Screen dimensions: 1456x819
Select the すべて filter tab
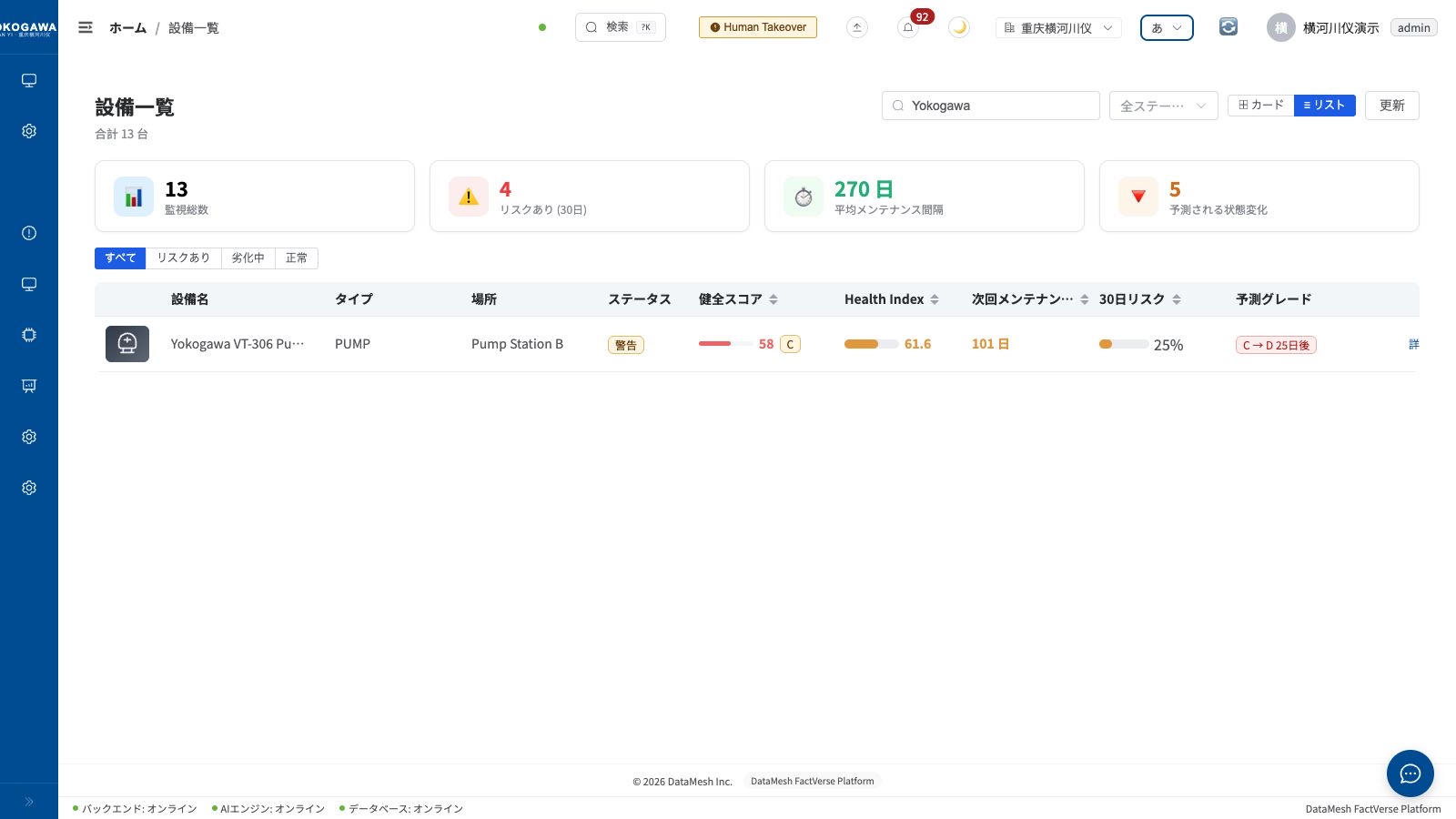(120, 258)
